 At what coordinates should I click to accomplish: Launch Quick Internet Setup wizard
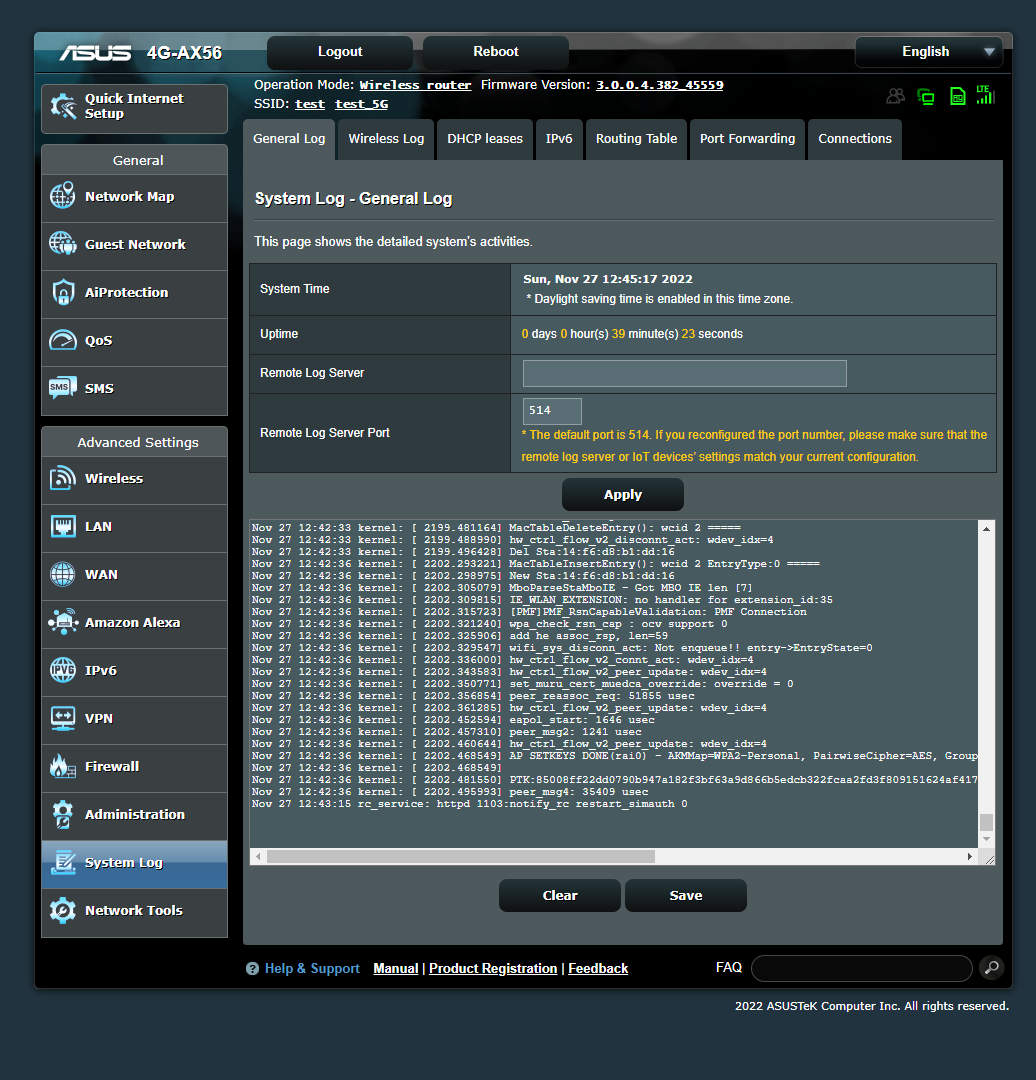(134, 107)
